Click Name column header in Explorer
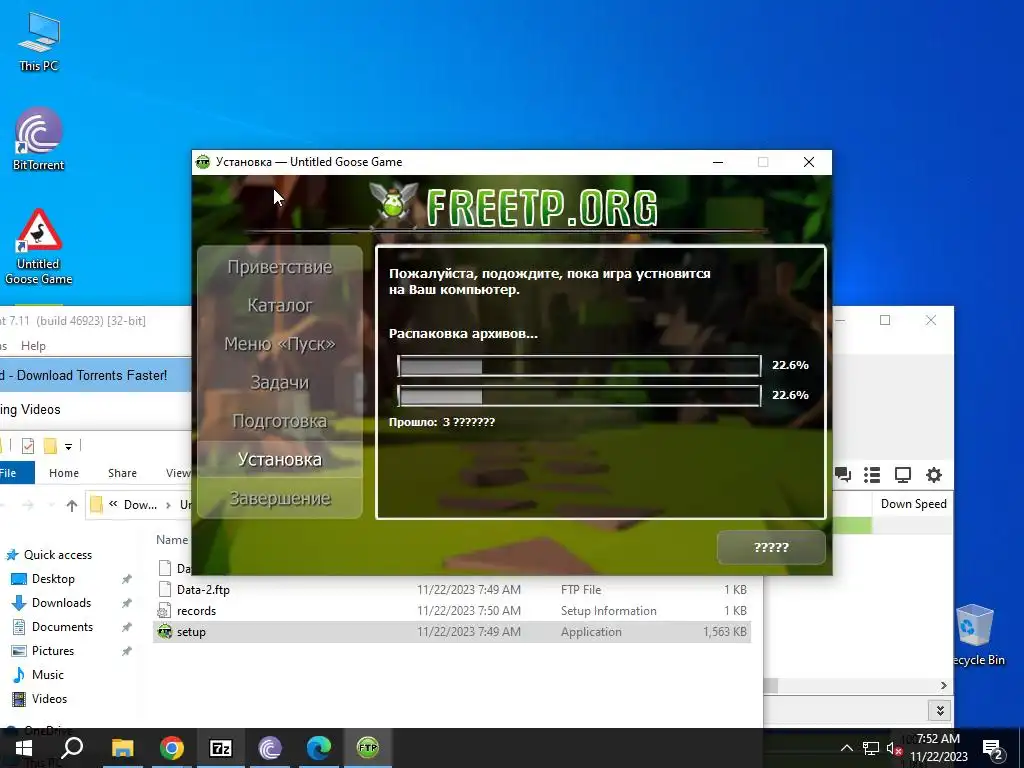This screenshot has height=768, width=1024. tap(172, 539)
